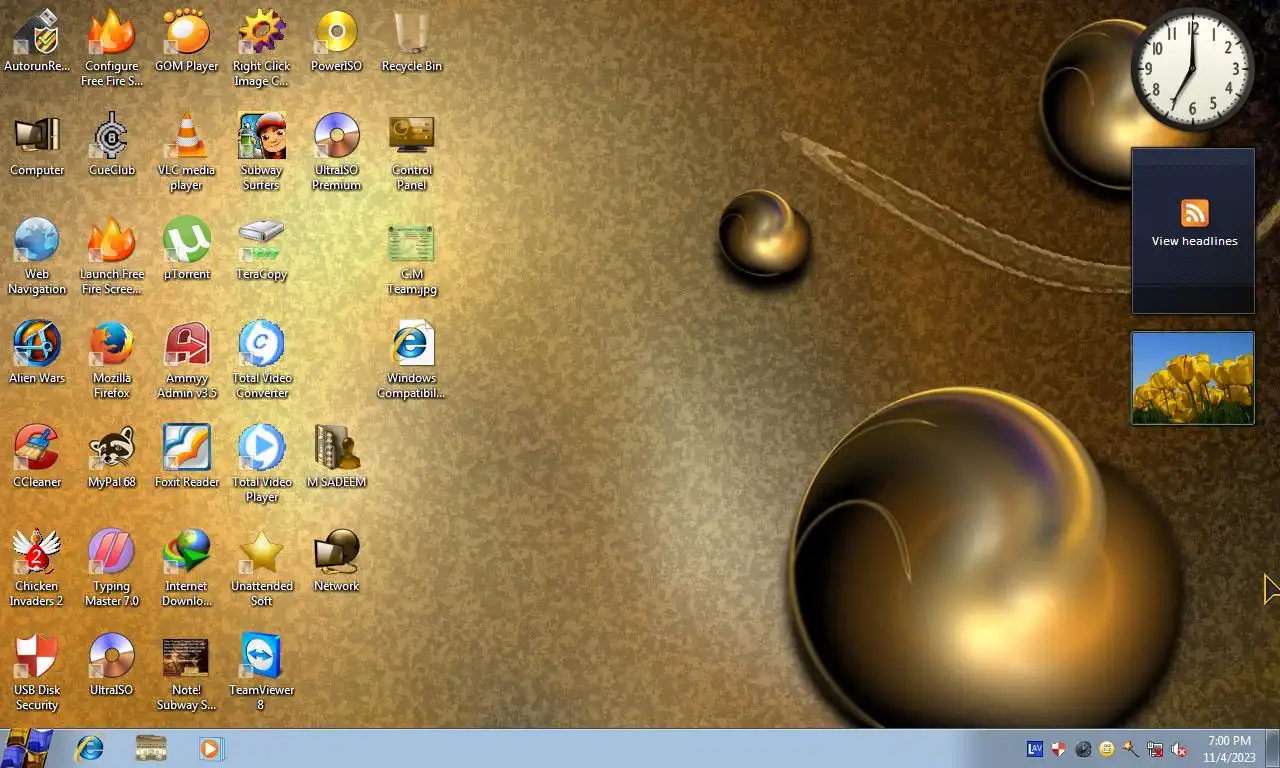The width and height of the screenshot is (1280, 768).
Task: Click the magic wand tray icon
Action: pyautogui.click(x=1131, y=749)
